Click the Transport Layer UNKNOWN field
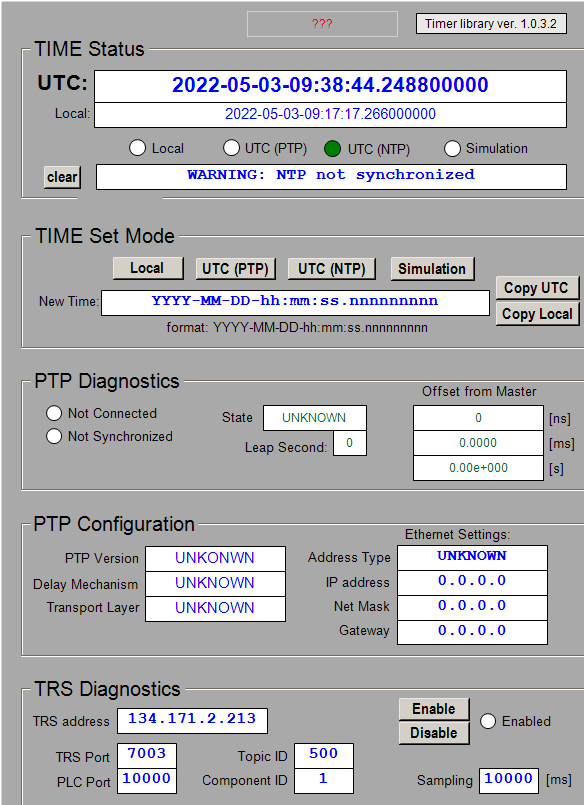584x805 pixels. (216, 609)
